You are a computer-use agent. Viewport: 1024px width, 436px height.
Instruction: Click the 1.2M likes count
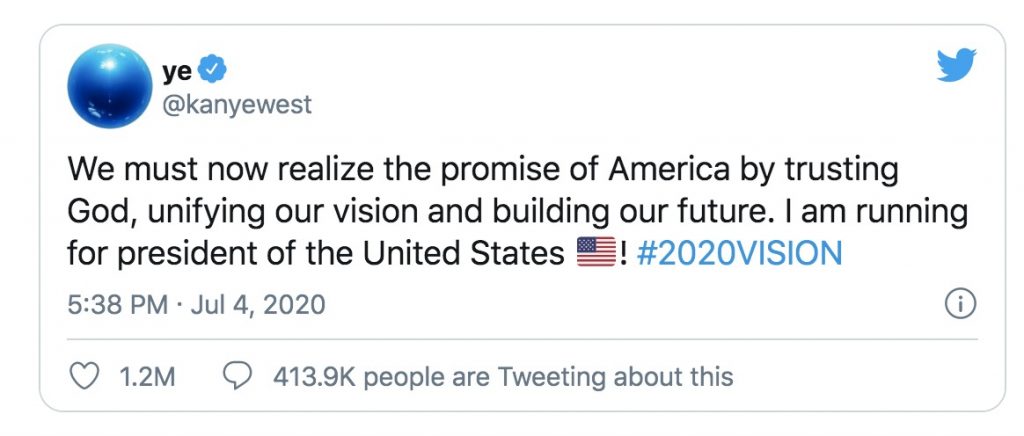click(147, 377)
